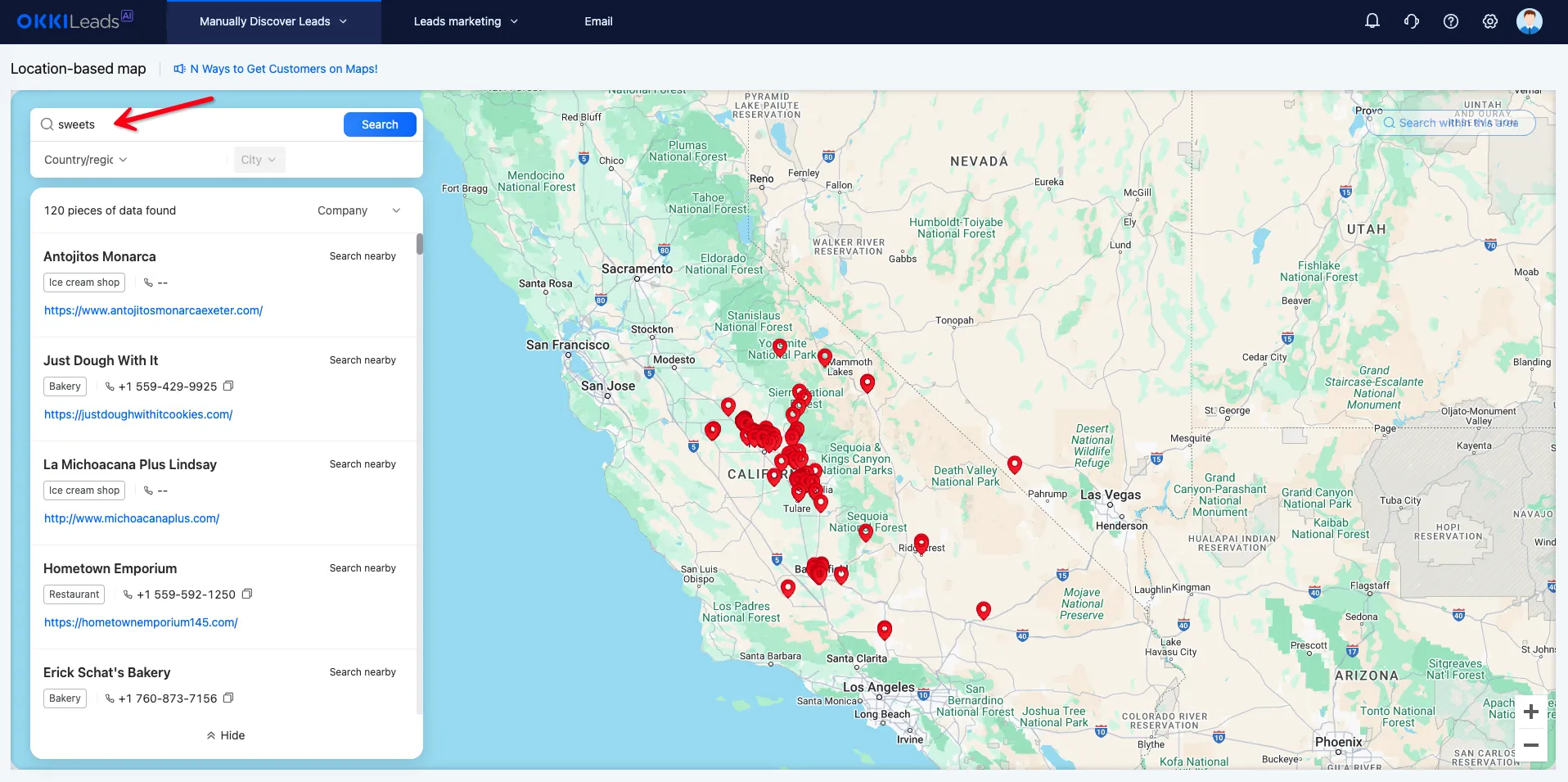
Task: Search nearby Just Dough With It
Action: point(363,360)
